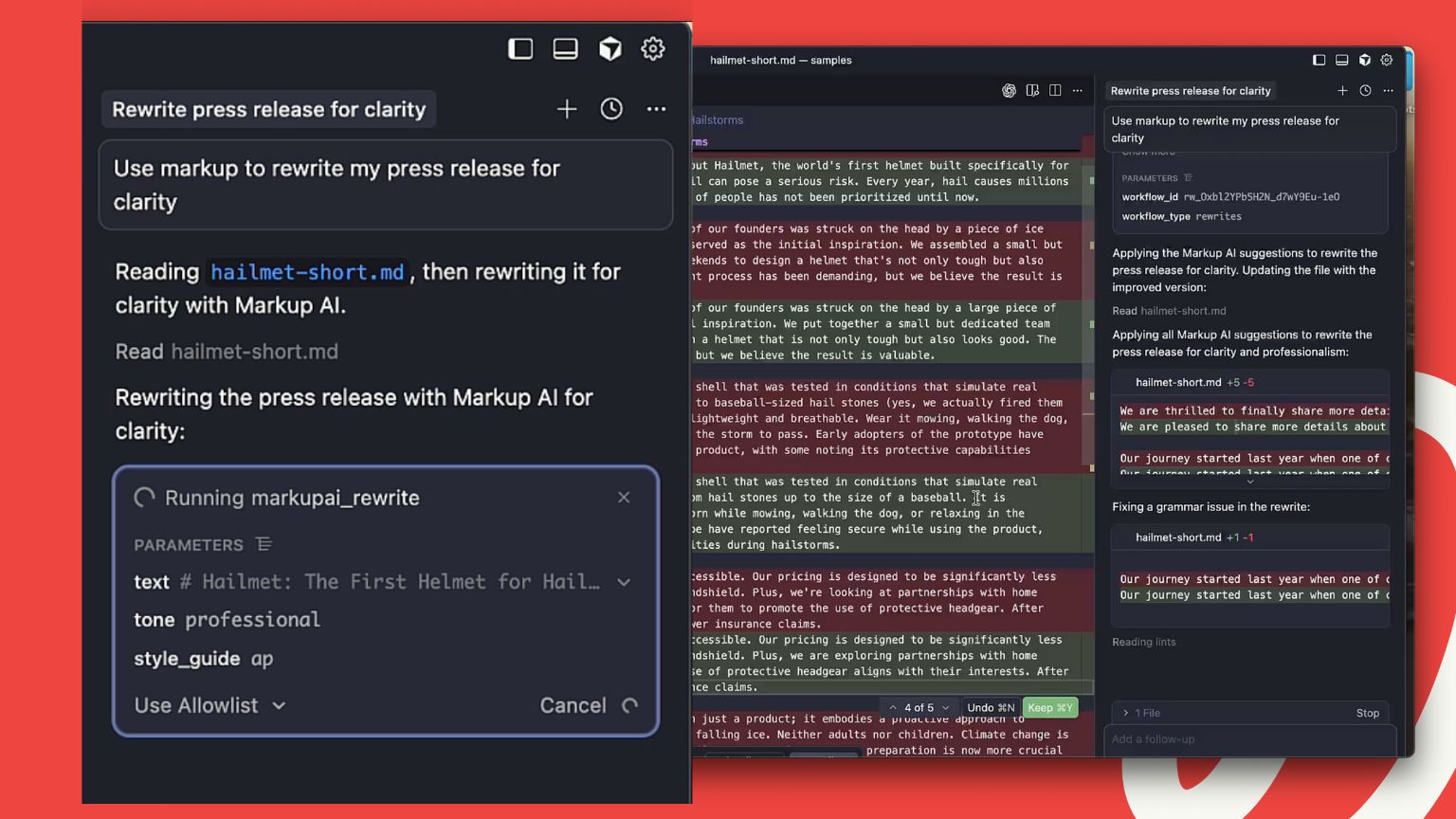
Task: Click the plus icon in the agent panel header
Action: coord(1342,90)
